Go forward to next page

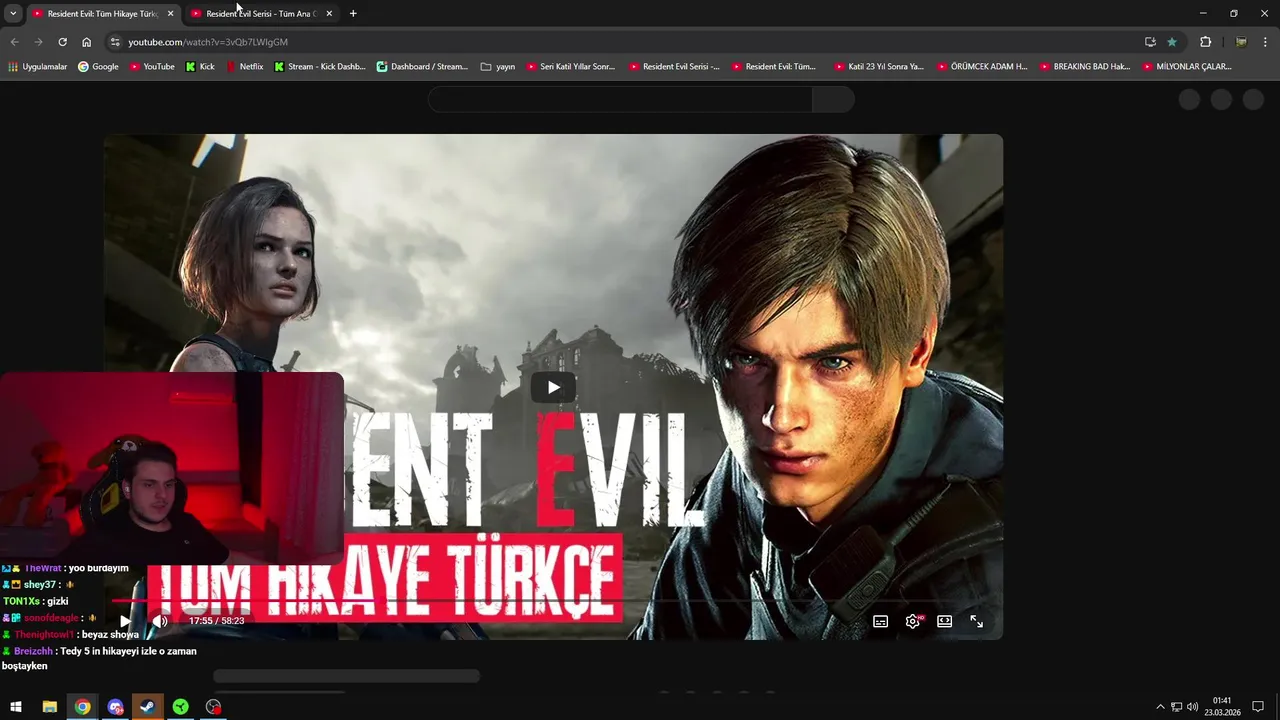click(x=38, y=42)
